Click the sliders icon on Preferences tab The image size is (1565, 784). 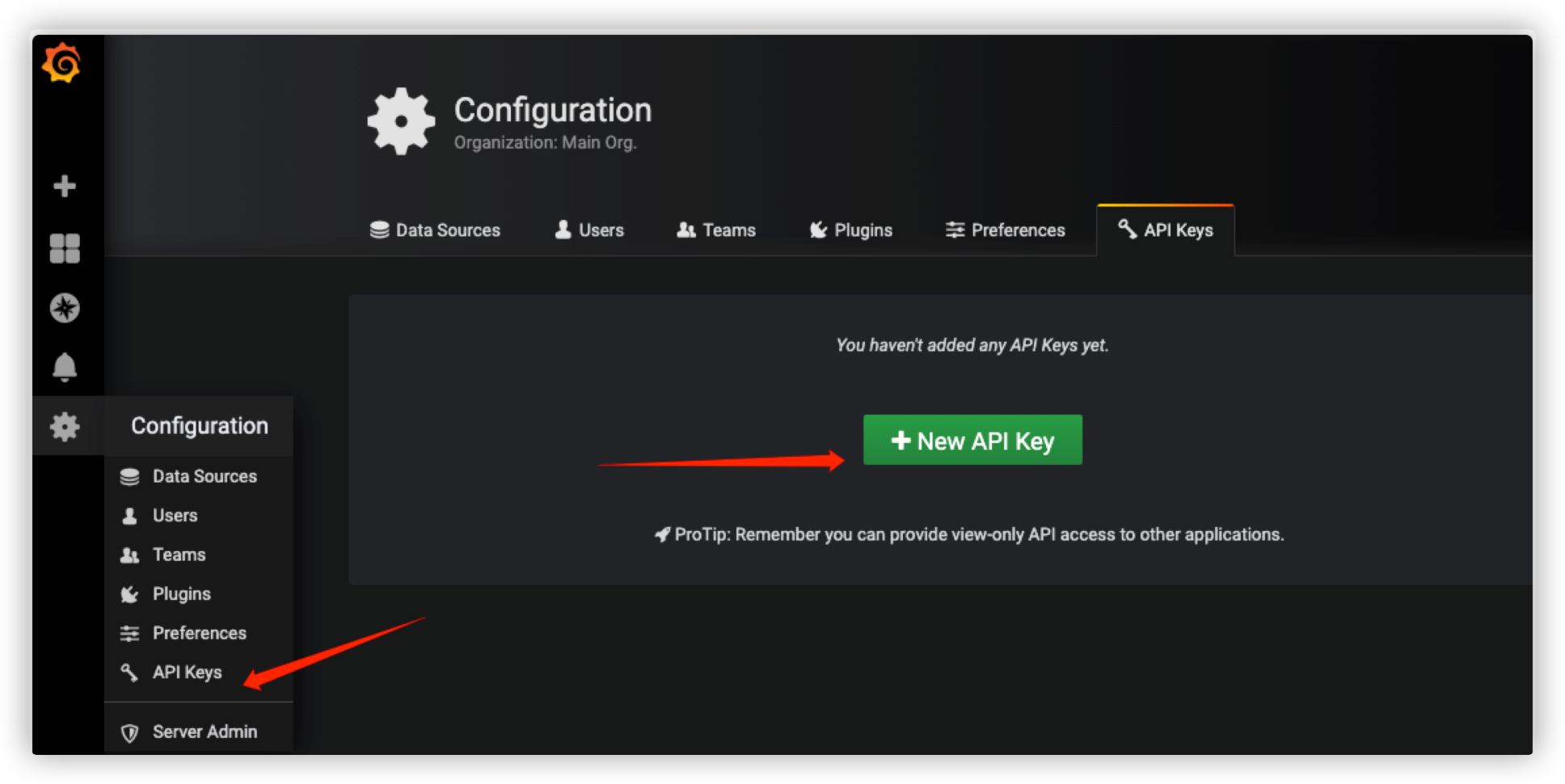coord(955,230)
